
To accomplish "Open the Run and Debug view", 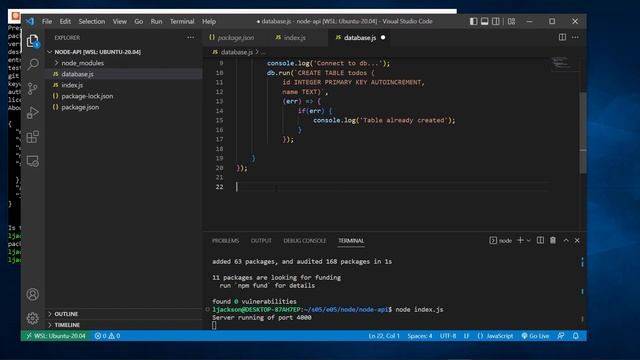I will click(33, 112).
